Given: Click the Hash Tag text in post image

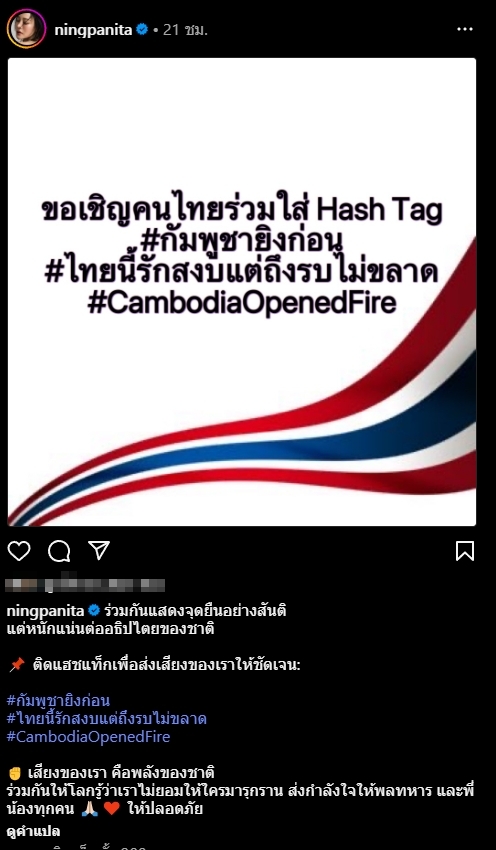Looking at the screenshot, I should tap(379, 210).
